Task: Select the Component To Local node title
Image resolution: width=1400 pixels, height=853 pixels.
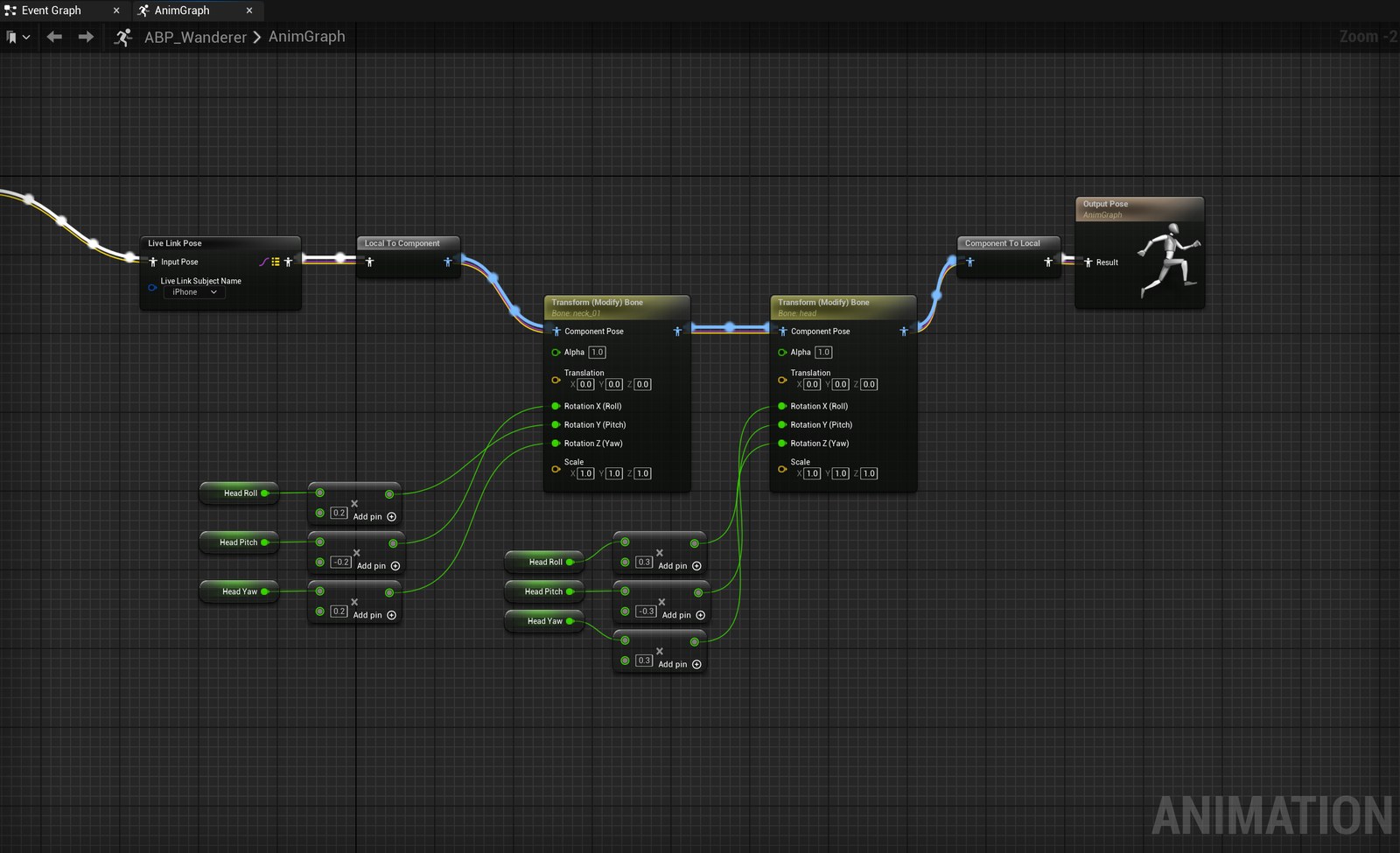Action: pos(1003,243)
